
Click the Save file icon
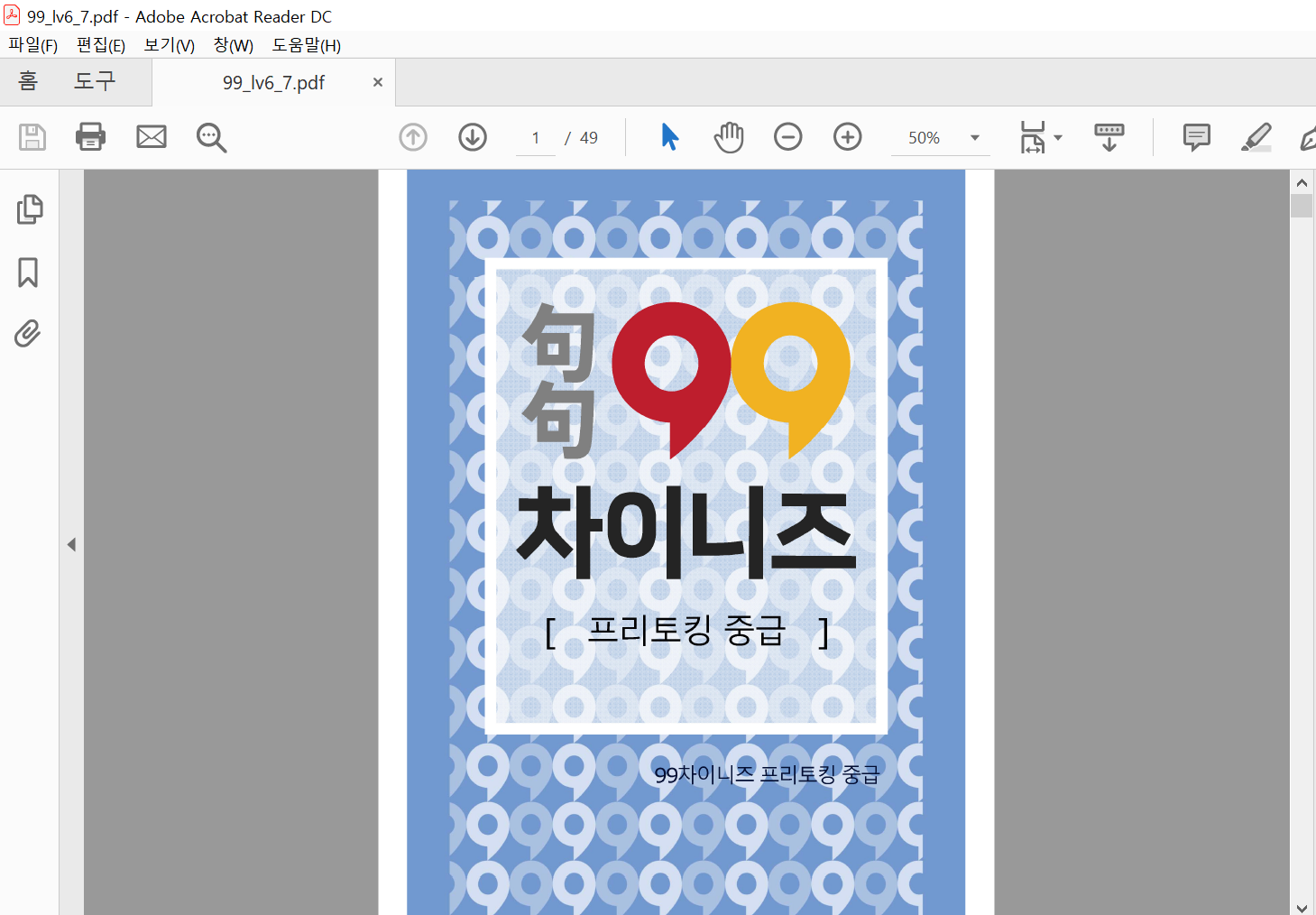32,137
